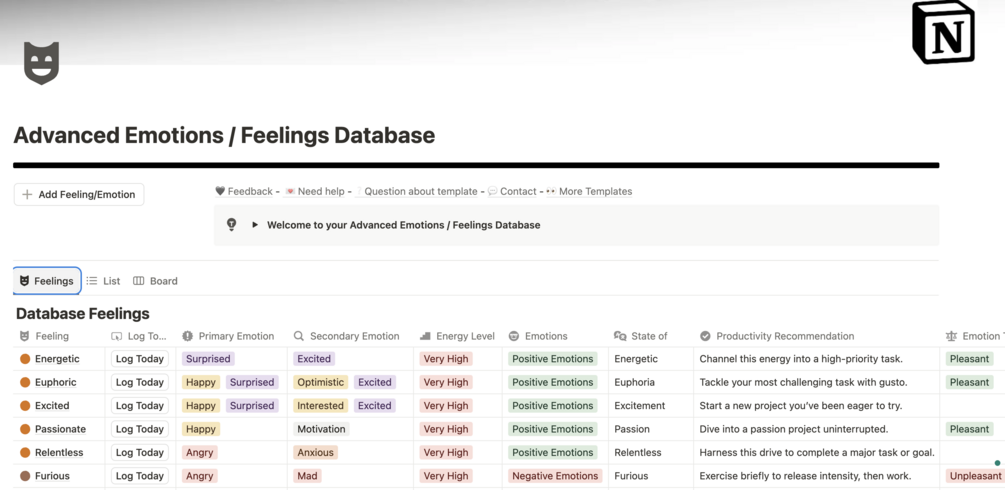This screenshot has height=490, width=1005.
Task: Open the Primary Emotion column header menu
Action: click(236, 337)
